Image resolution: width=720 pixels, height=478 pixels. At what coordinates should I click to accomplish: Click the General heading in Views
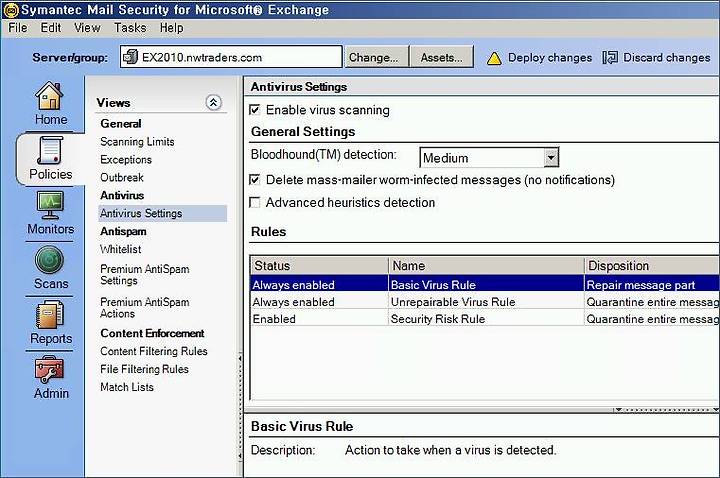point(121,124)
